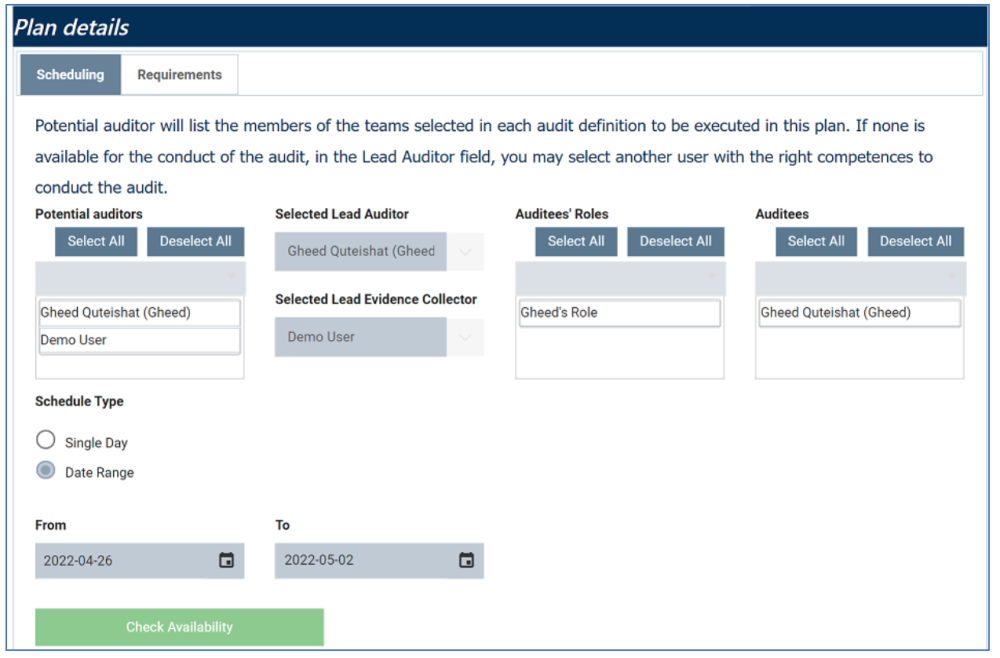Viewport: 1000px width, 658px height.
Task: Open the Auditees filter dropdown
Action: (860, 278)
